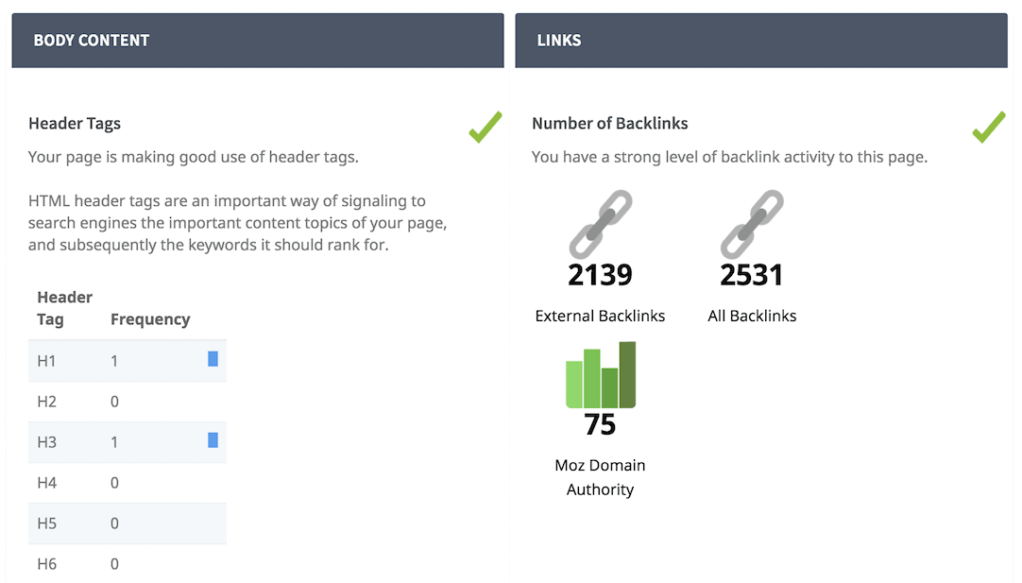
Task: Click the 75 domain authority score
Action: (x=600, y=425)
